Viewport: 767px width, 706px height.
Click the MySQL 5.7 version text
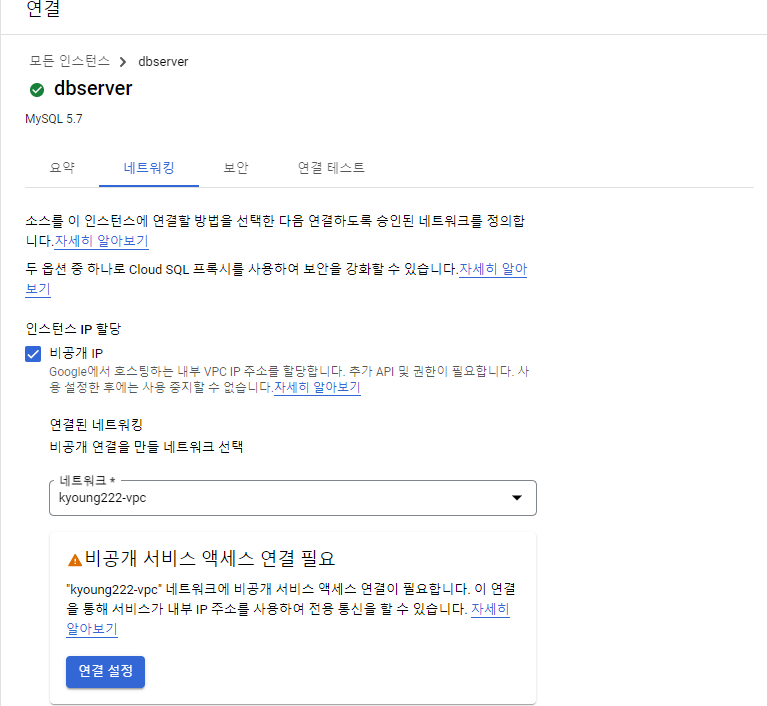[54, 119]
